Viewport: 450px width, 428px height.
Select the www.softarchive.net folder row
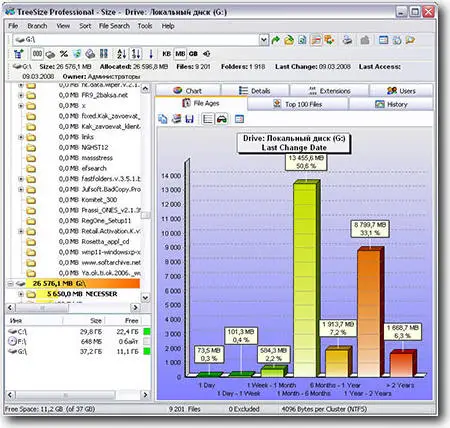(x=83, y=263)
